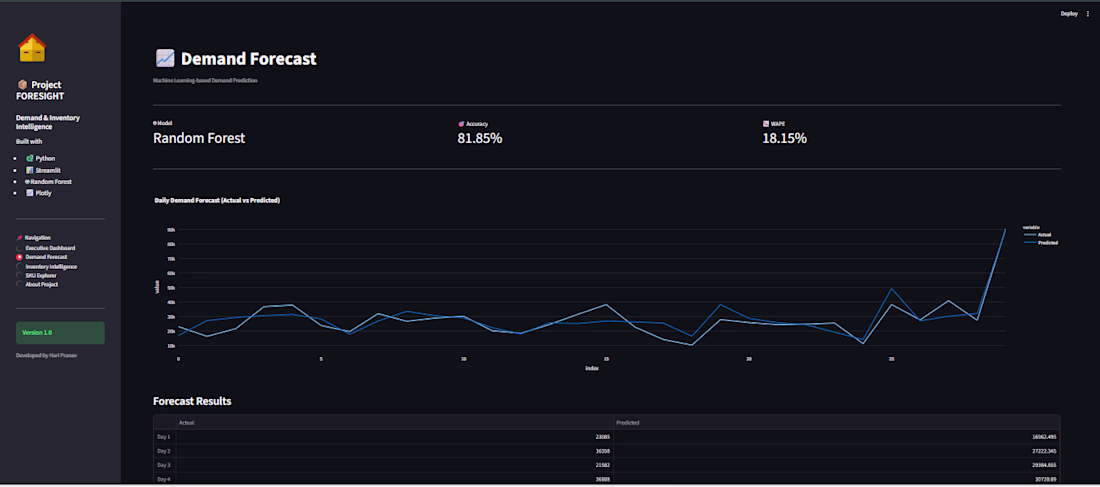Click the Plotly chart icon in sidebar

click(x=29, y=192)
